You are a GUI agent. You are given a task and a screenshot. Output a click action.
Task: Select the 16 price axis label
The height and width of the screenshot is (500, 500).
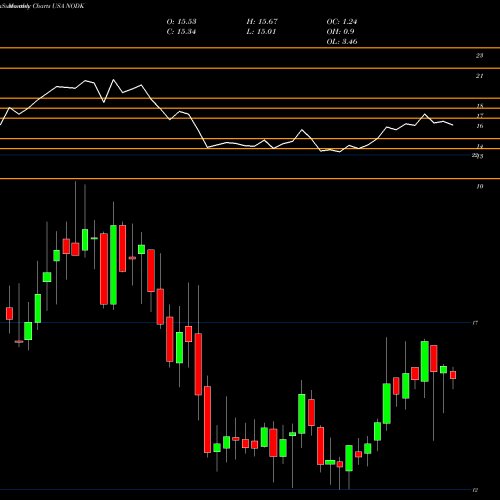tap(480, 126)
